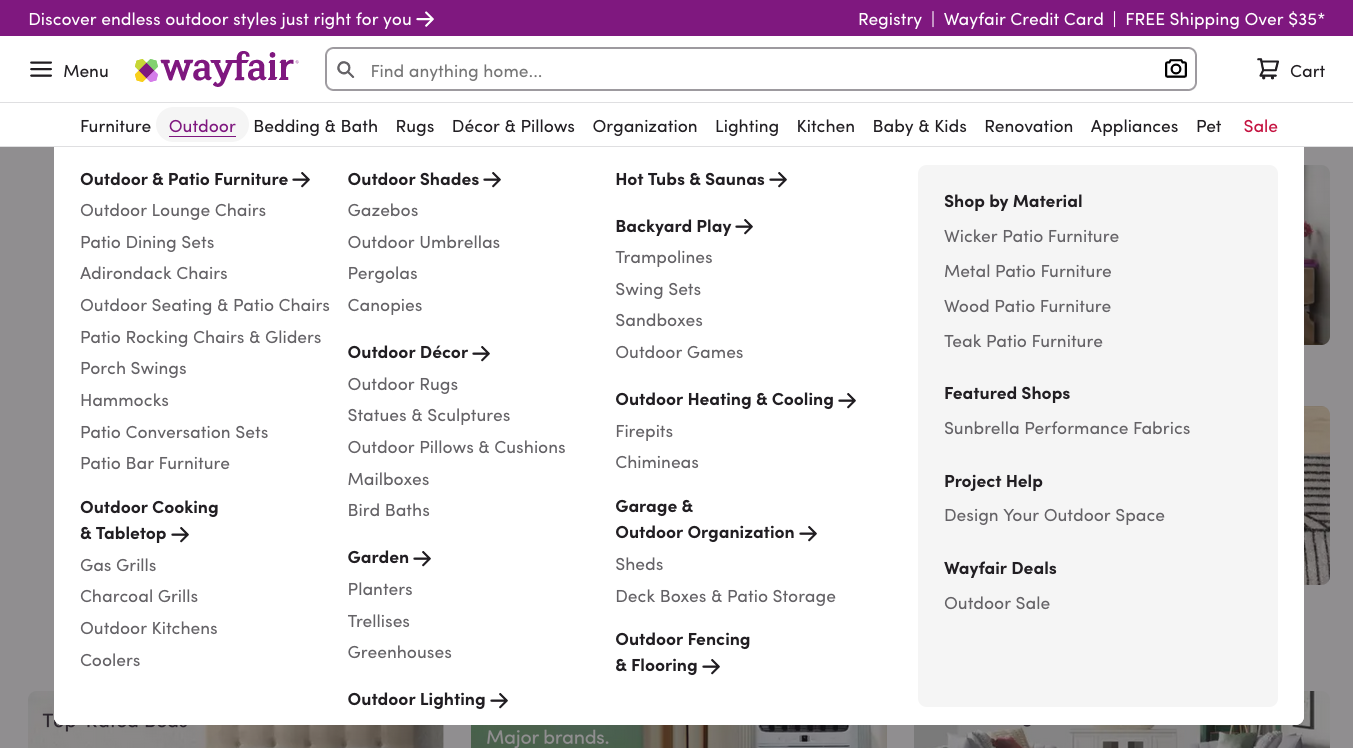
Task: Click the arrow next to Outdoor Shades
Action: 492,179
